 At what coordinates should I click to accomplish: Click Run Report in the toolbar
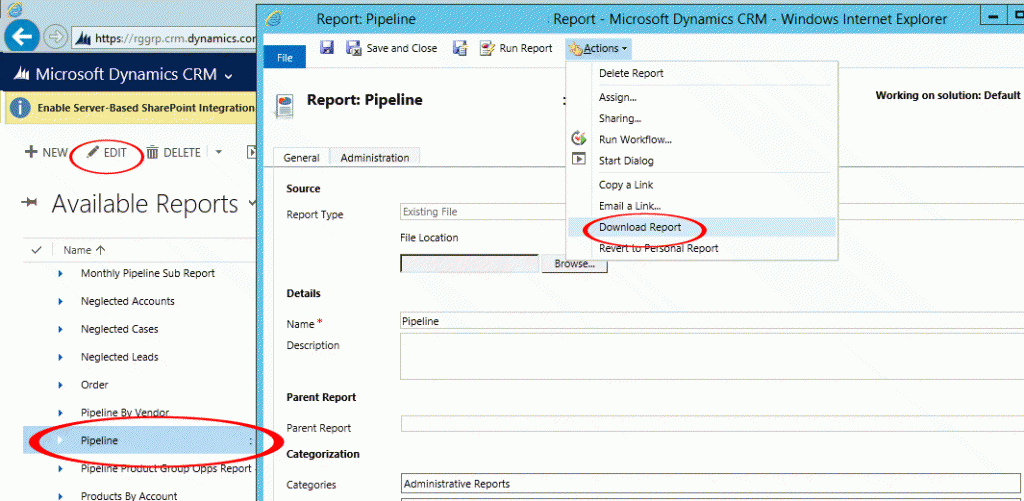coord(516,48)
